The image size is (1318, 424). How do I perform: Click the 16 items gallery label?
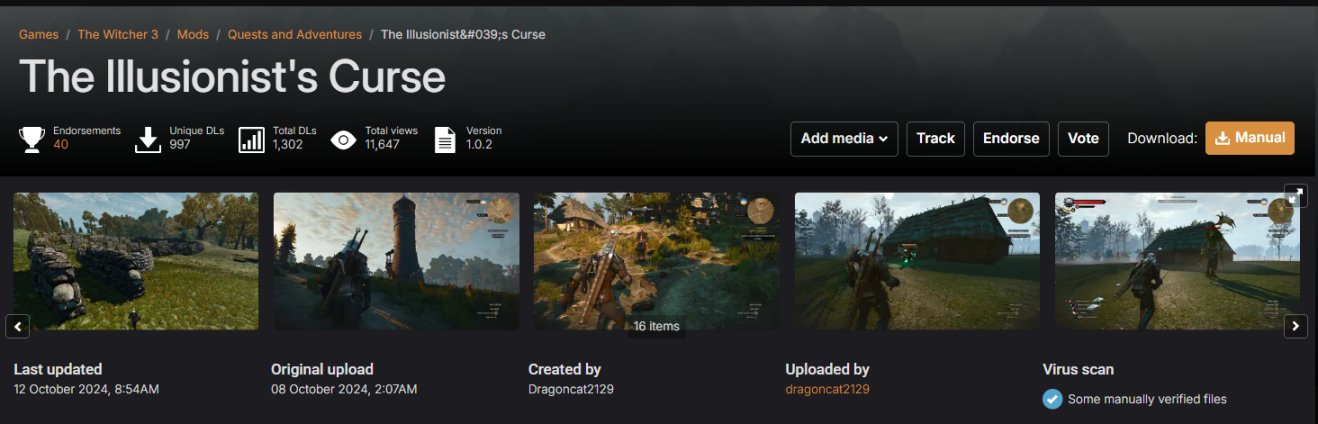click(x=657, y=326)
